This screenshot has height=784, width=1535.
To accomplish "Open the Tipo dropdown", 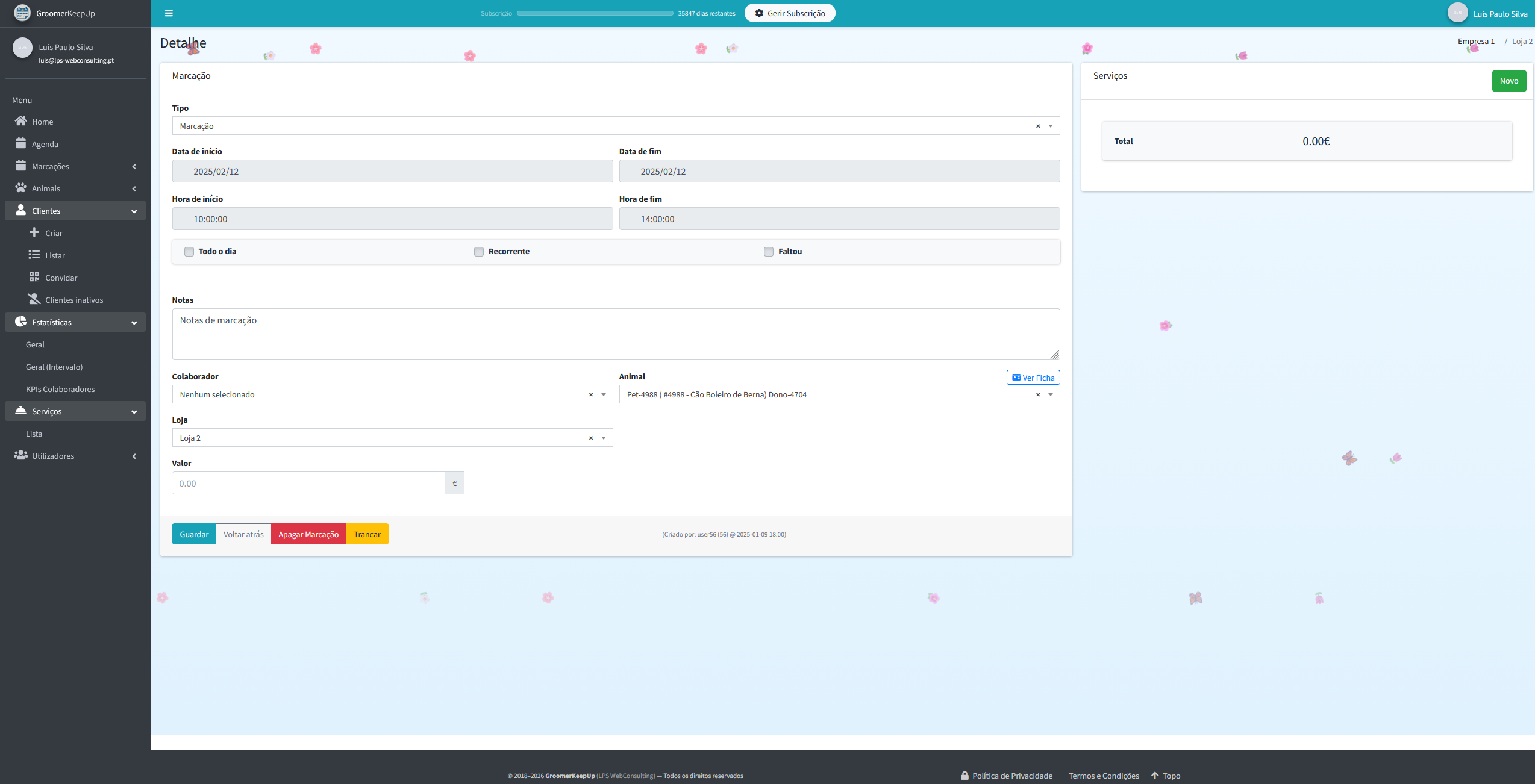I will pos(1051,125).
